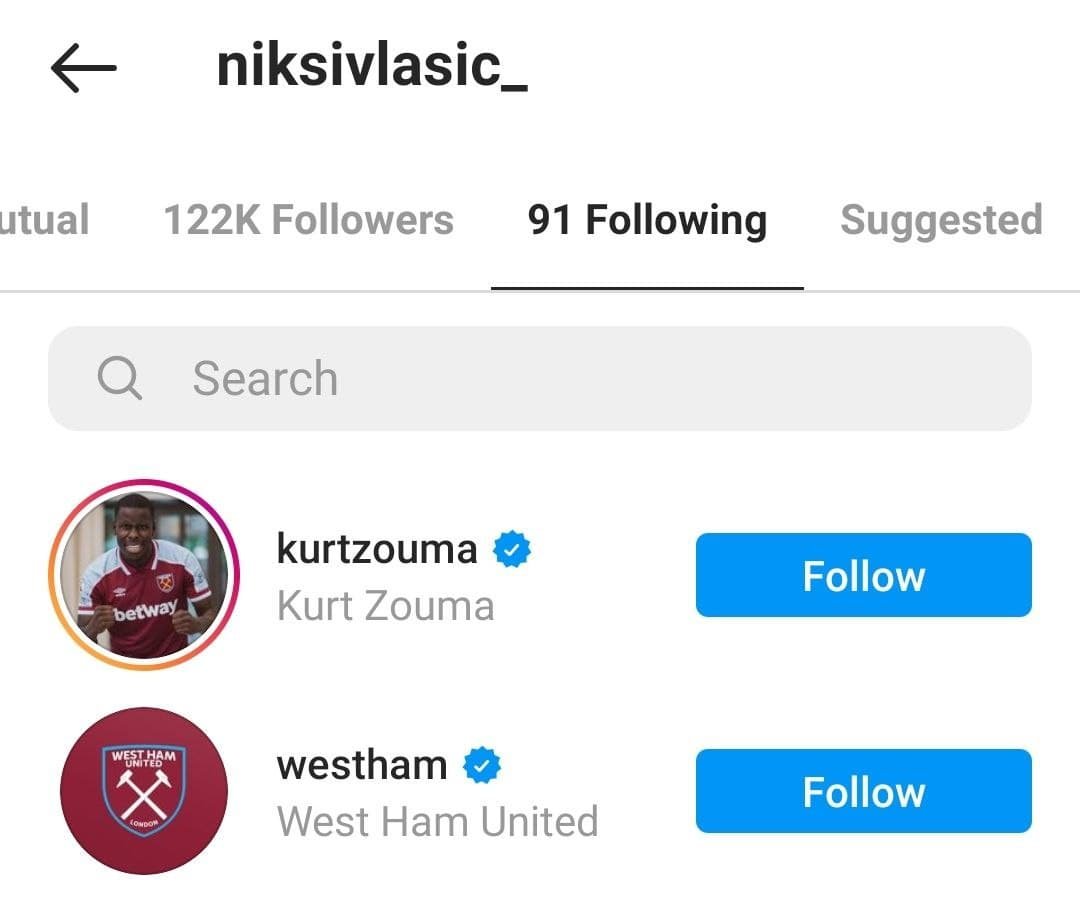The height and width of the screenshot is (912, 1080).
Task: Open kurtzouma's profile picture
Action: click(x=144, y=575)
